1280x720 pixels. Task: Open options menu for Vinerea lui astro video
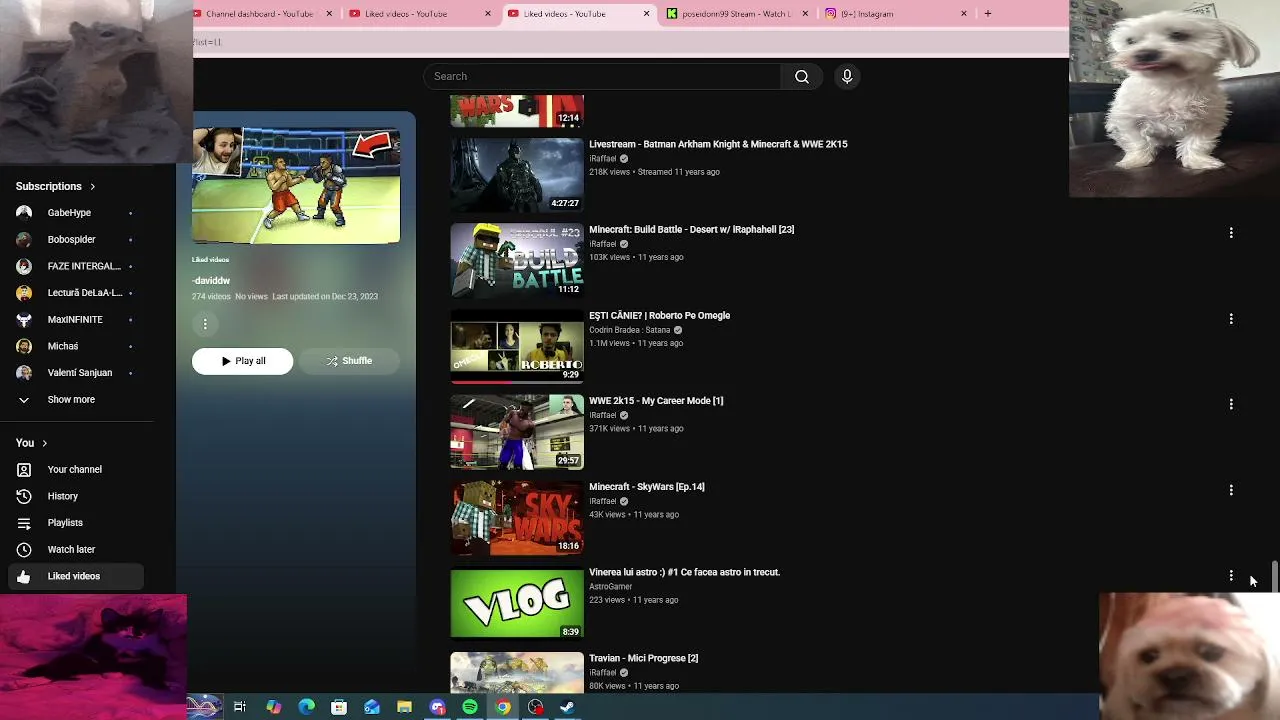[x=1231, y=576]
